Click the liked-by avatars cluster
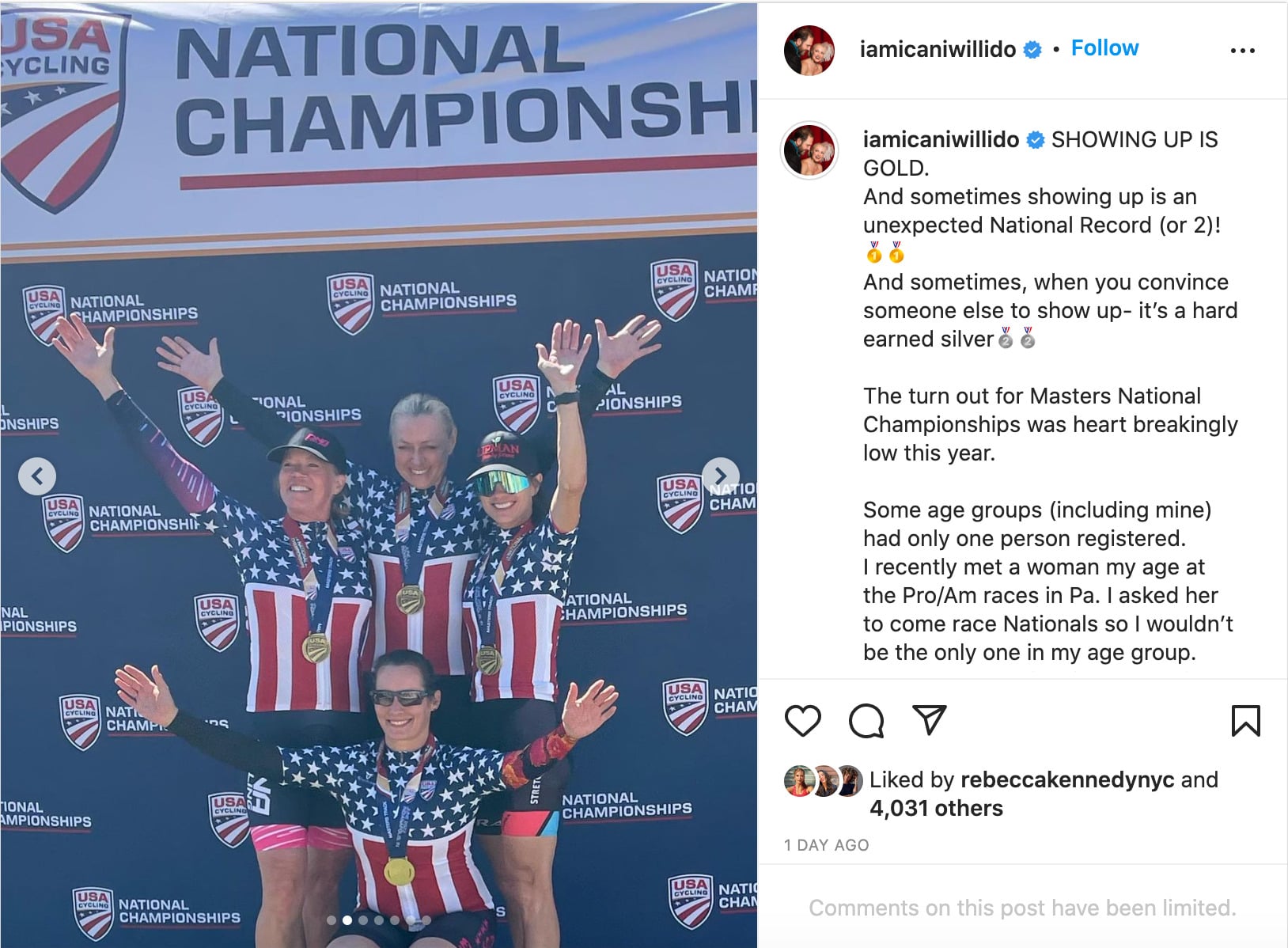Screen dimensions: 1288x948 tap(824, 781)
